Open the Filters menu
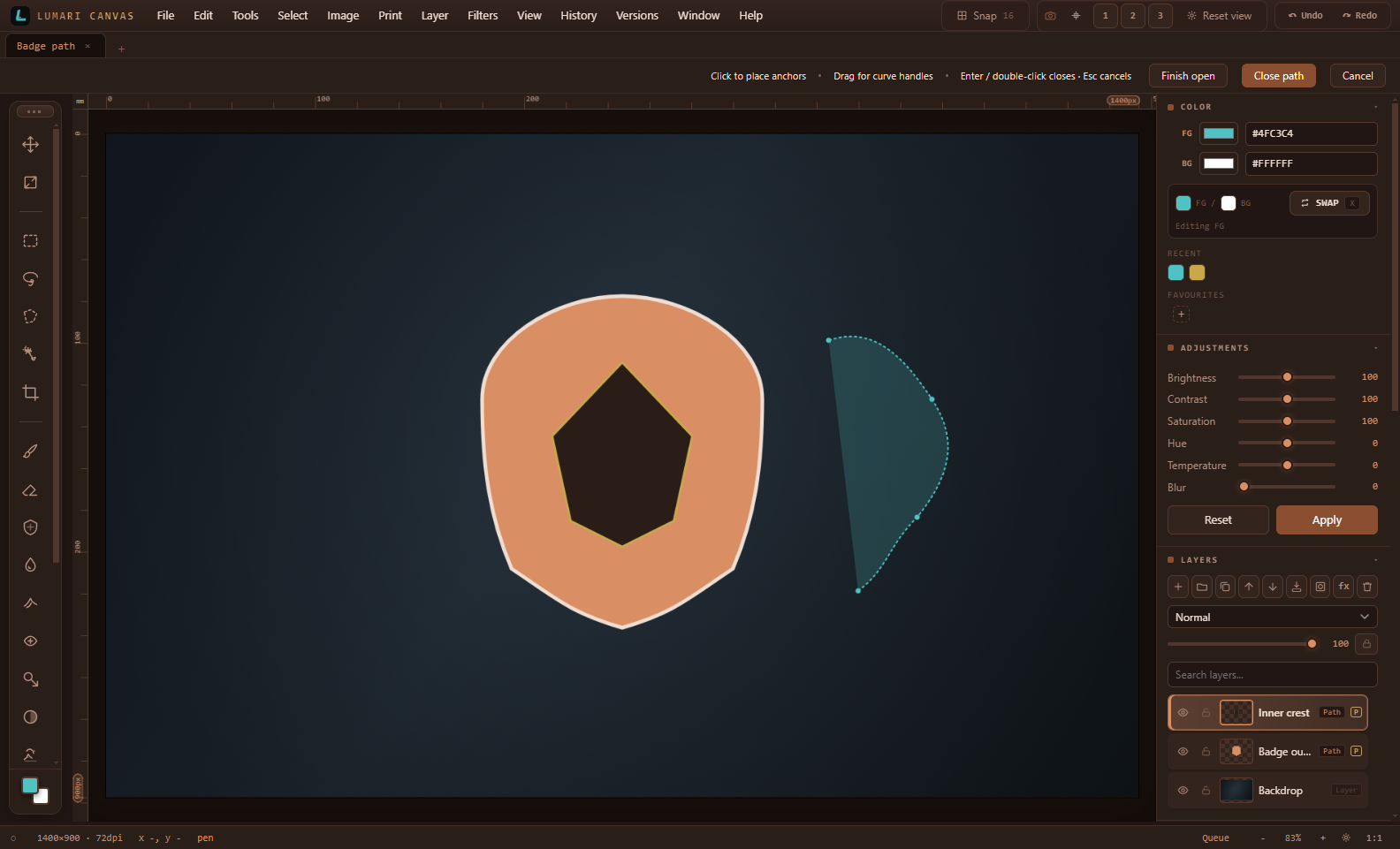Screen dimensions: 1400x849 (483, 16)
